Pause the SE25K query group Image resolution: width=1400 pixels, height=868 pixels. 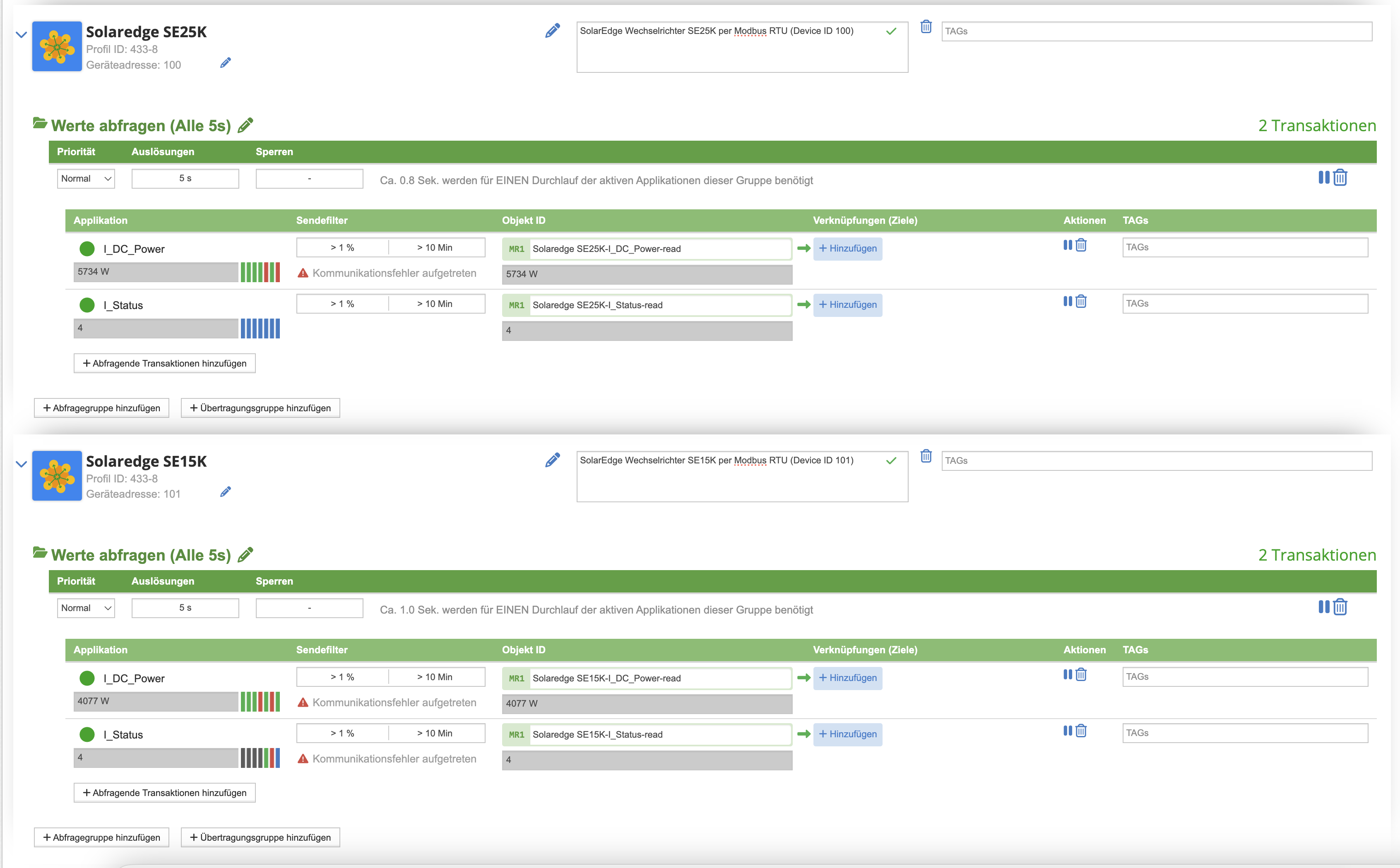[x=1324, y=177]
